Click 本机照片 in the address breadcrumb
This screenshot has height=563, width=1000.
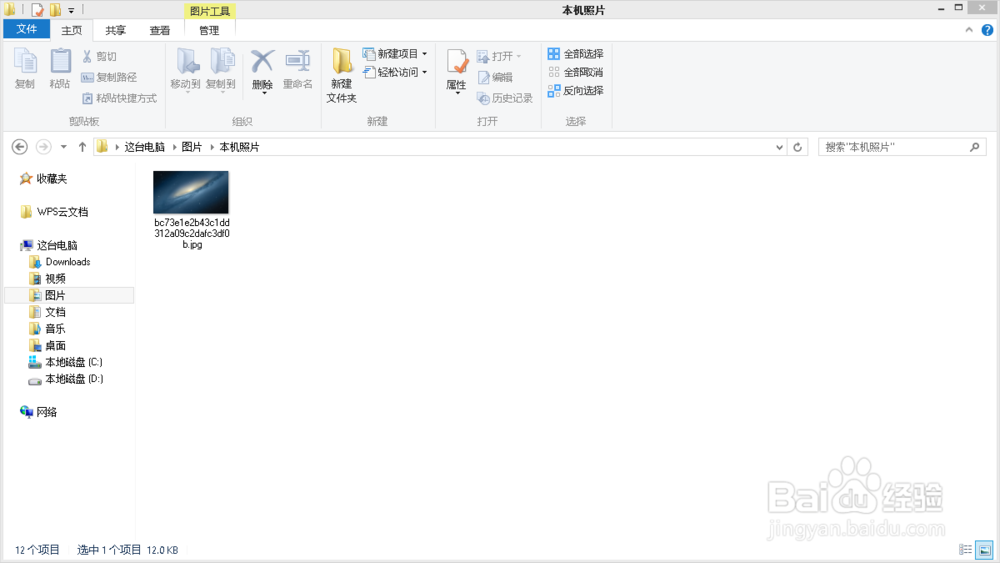pyautogui.click(x=239, y=147)
